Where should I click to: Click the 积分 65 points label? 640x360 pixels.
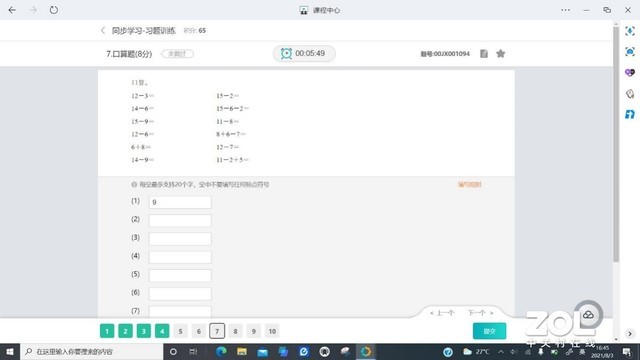coord(195,31)
